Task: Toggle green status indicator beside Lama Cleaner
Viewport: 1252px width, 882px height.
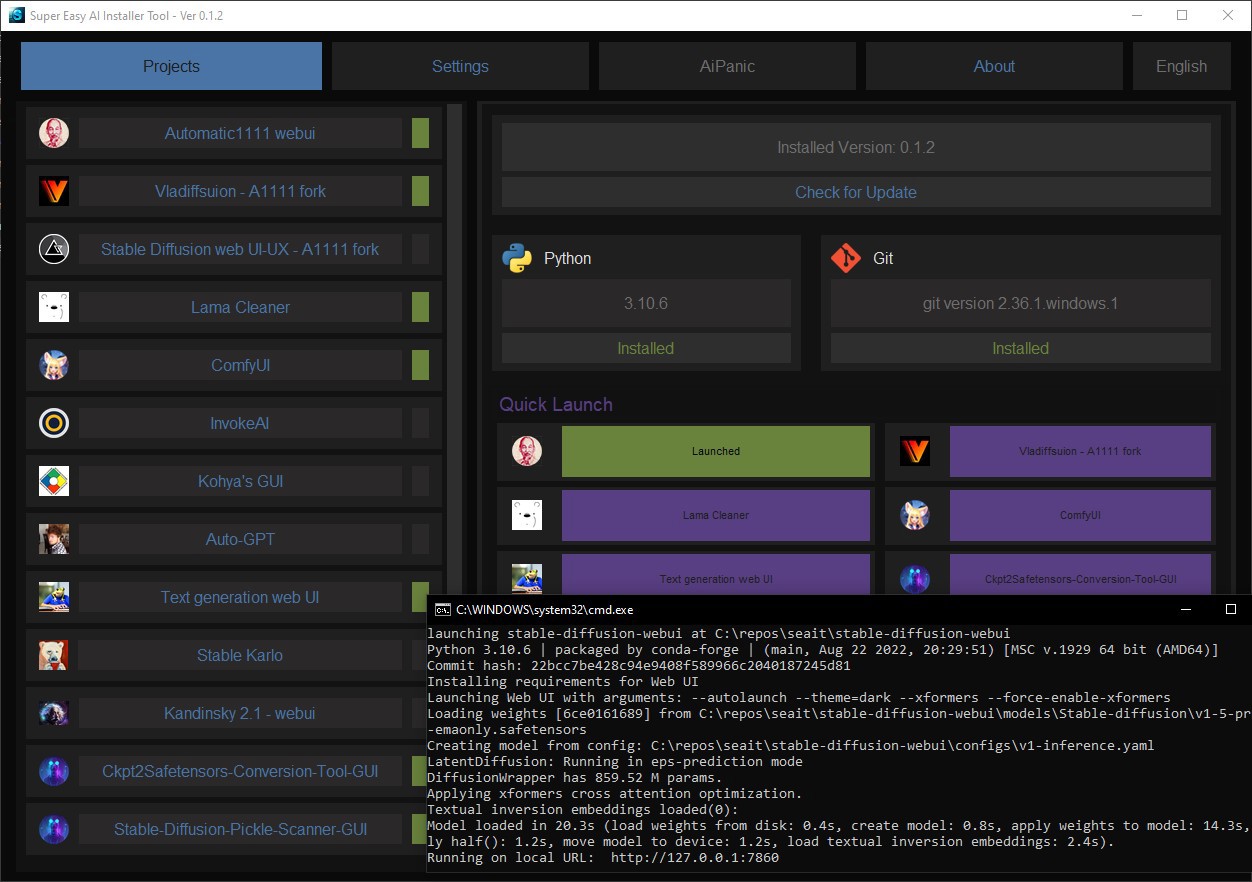Action: [420, 307]
